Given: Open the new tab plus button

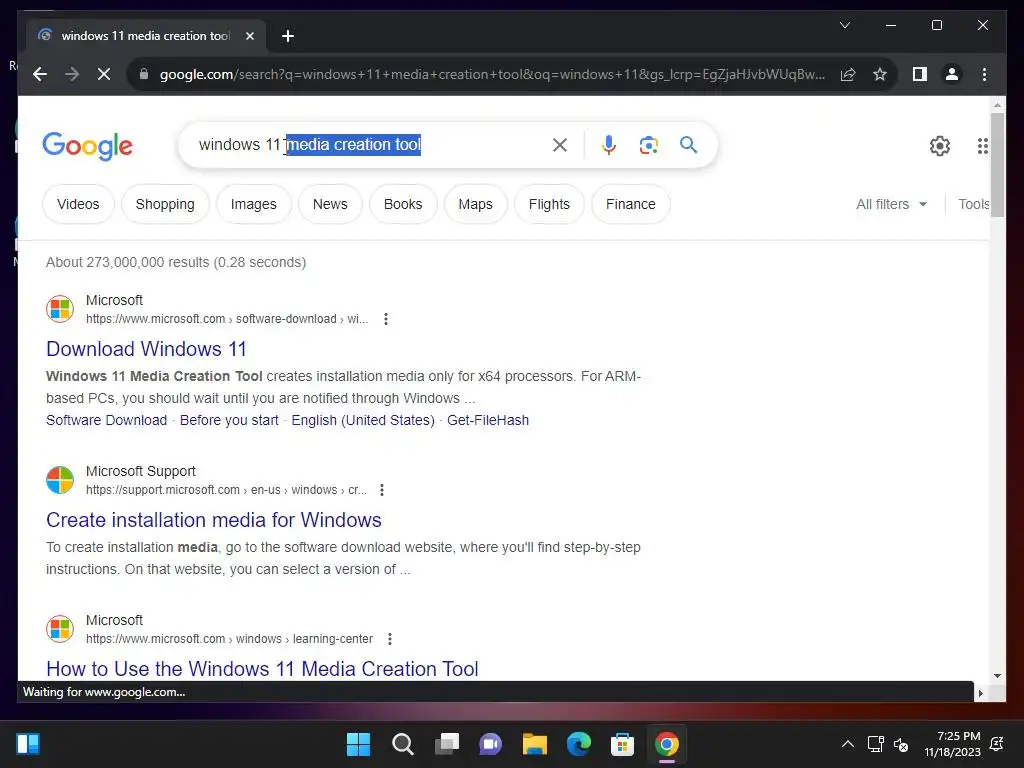Looking at the screenshot, I should [x=288, y=36].
